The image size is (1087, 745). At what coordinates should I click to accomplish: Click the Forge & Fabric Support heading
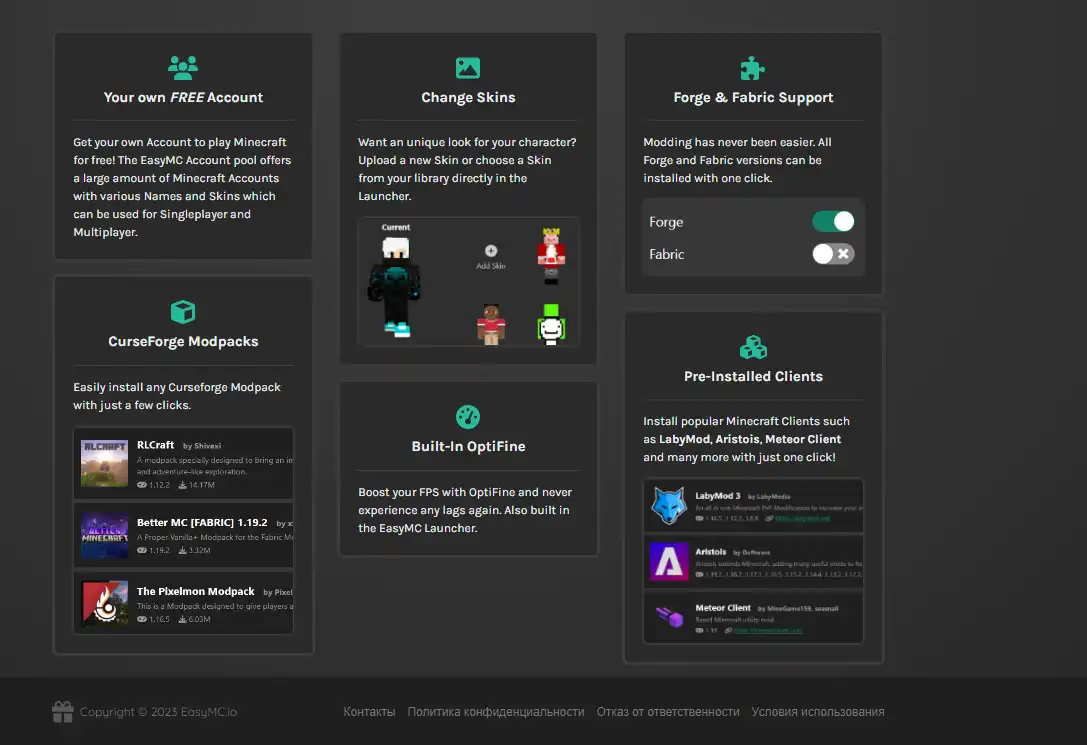(753, 98)
